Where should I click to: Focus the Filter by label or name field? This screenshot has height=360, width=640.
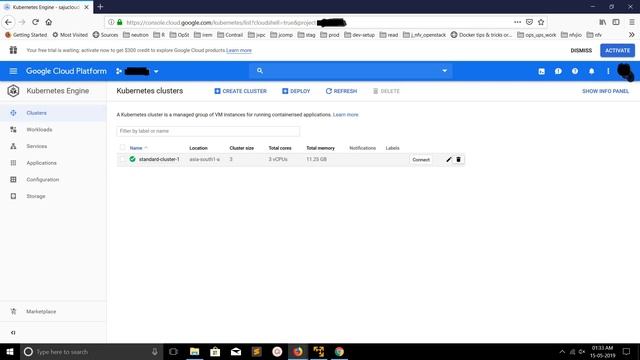[x=208, y=131]
